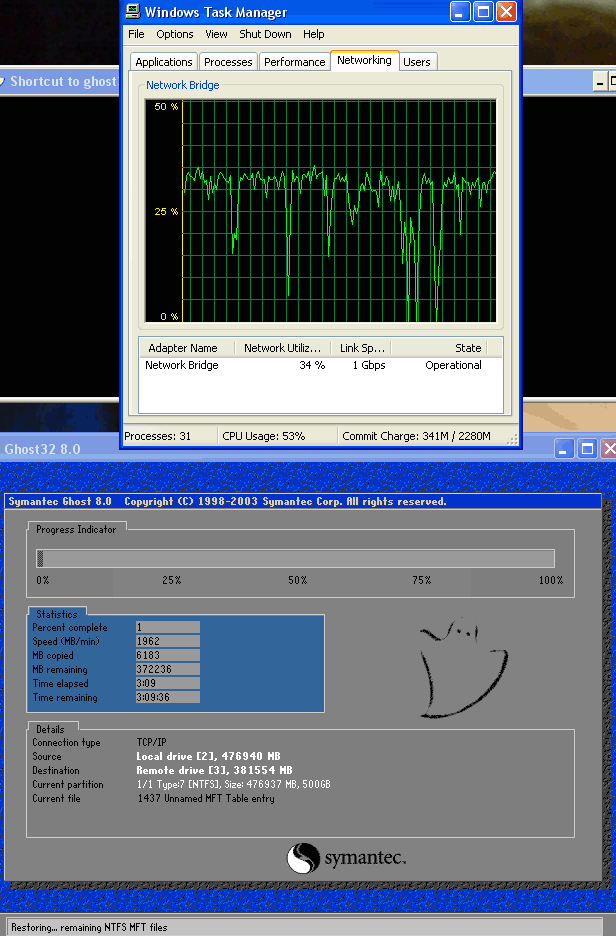Open the View menu in Task Manager

(216, 34)
